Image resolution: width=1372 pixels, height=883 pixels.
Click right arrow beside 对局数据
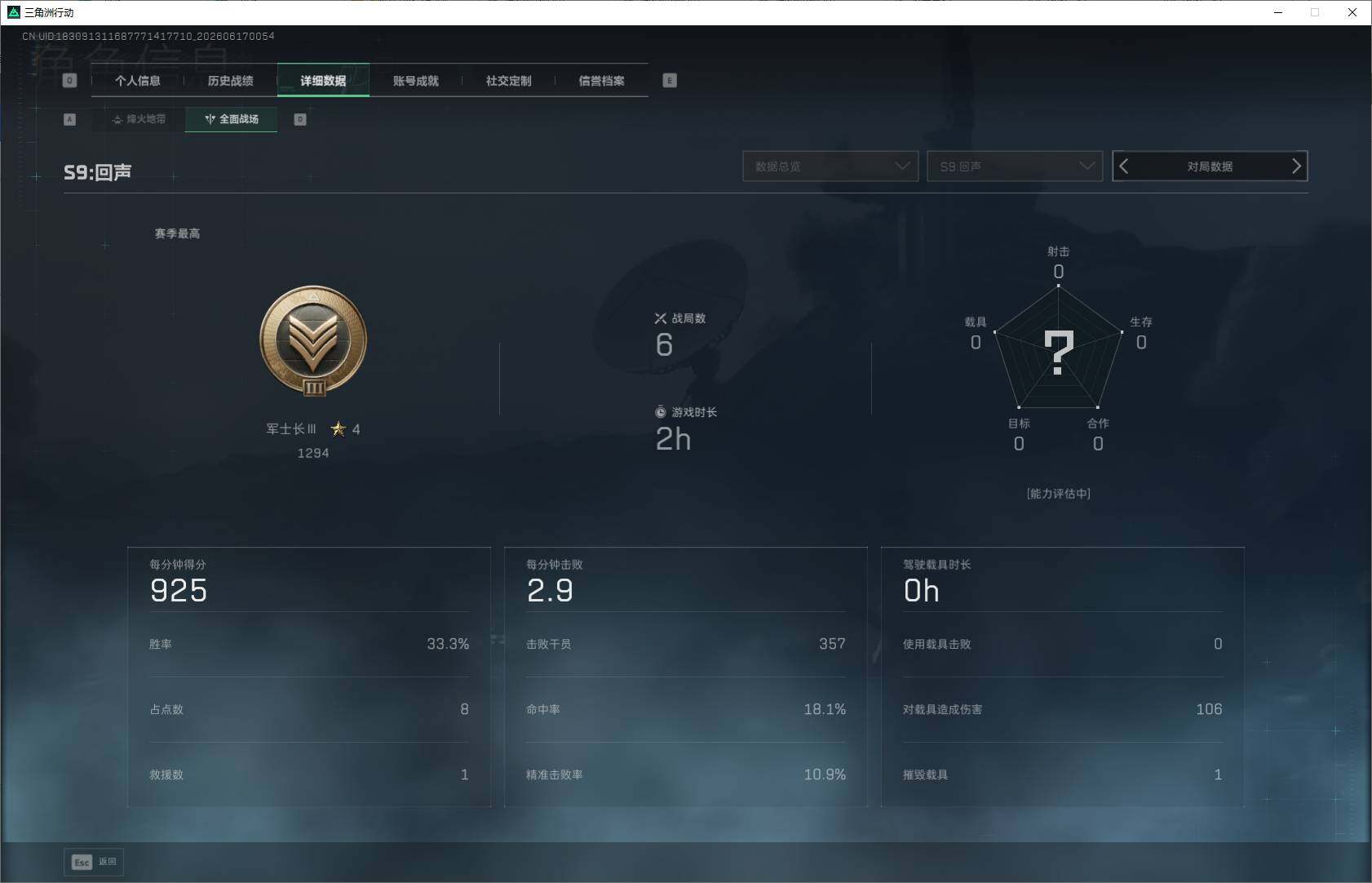(1296, 166)
